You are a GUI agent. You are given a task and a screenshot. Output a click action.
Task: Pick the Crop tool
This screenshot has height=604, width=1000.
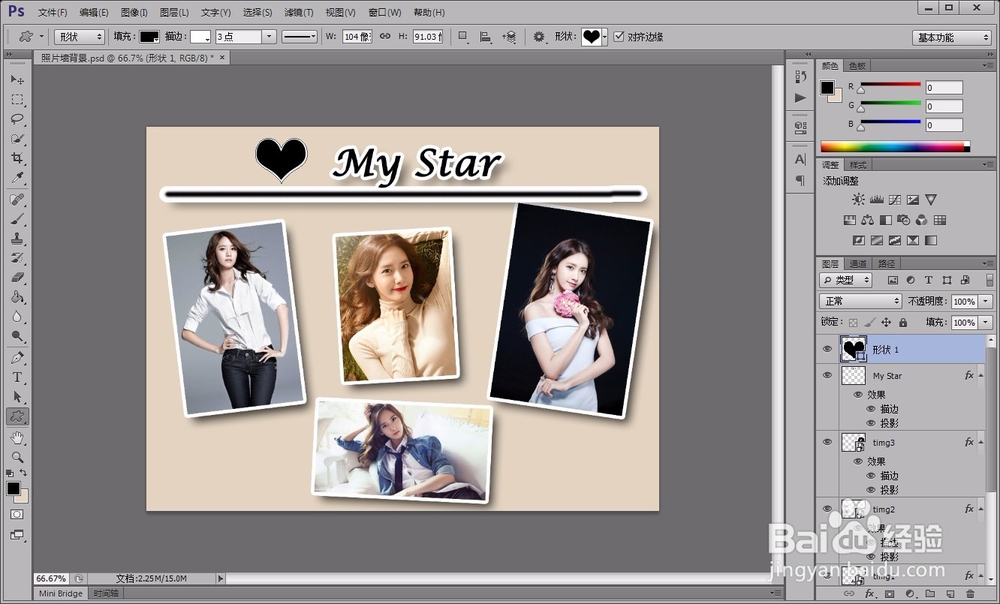[x=17, y=158]
